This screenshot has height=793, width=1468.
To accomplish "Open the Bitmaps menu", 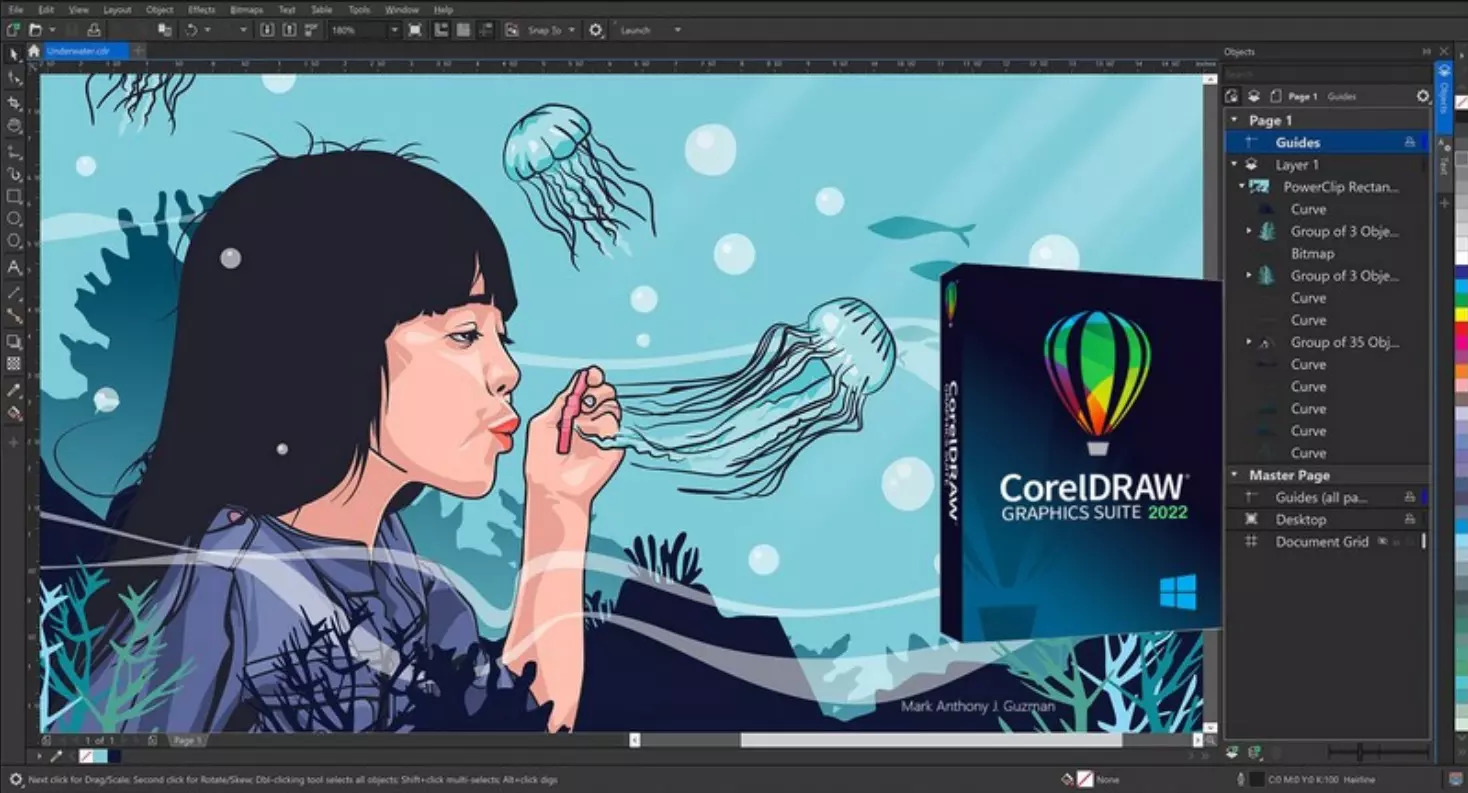I will pos(247,9).
